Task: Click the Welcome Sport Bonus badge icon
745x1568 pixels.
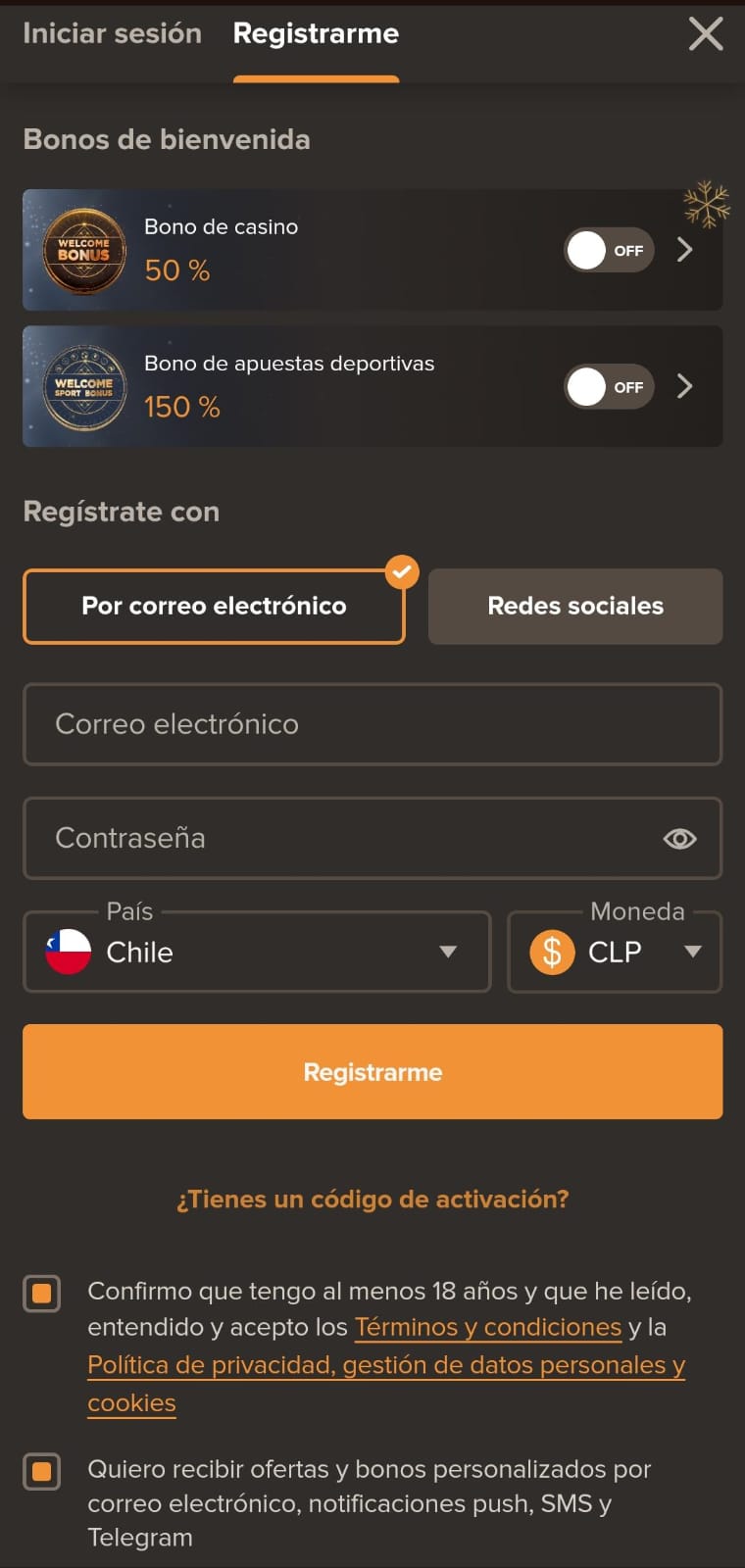Action: point(83,387)
